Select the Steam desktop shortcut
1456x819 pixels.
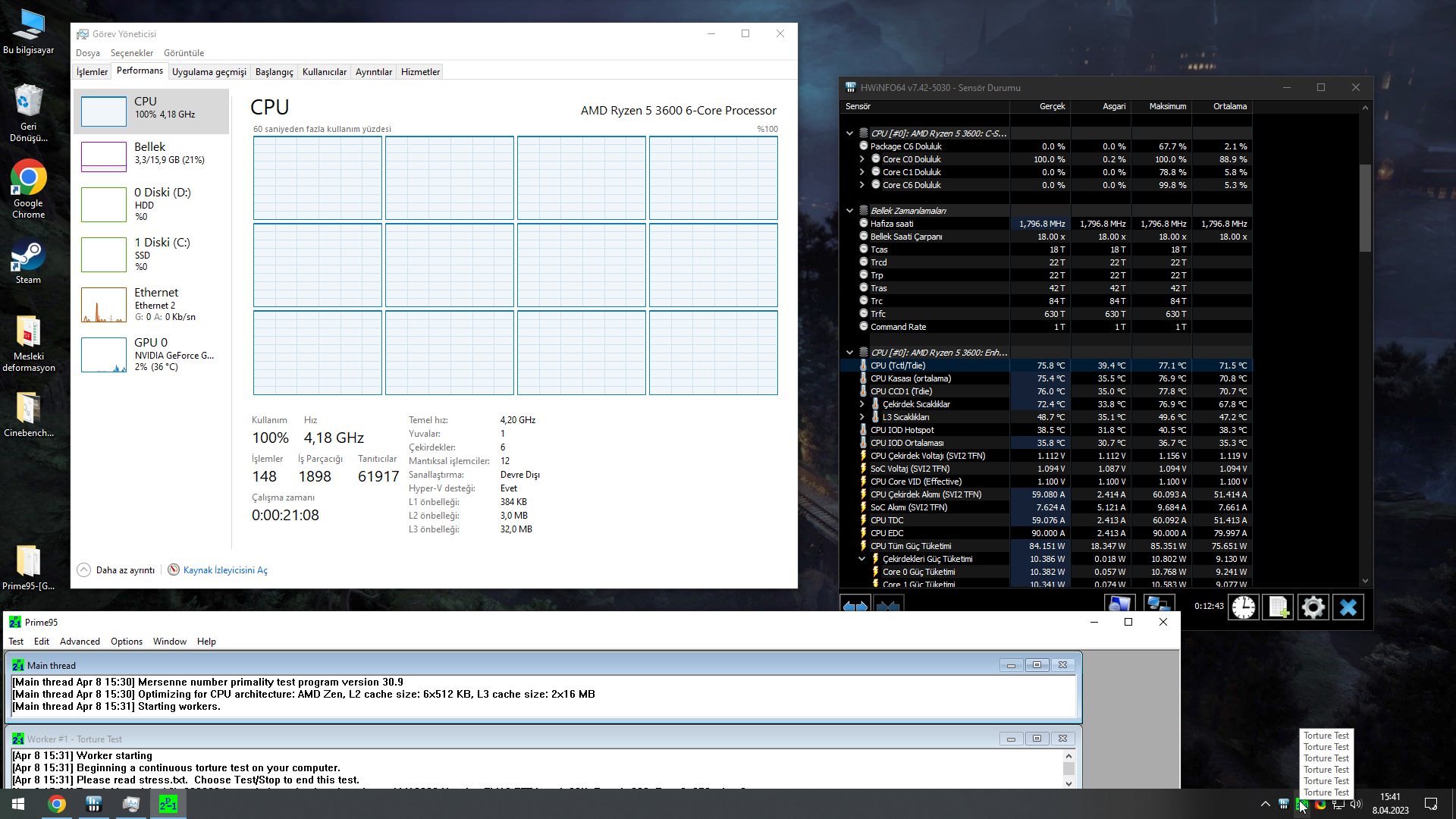click(x=28, y=262)
